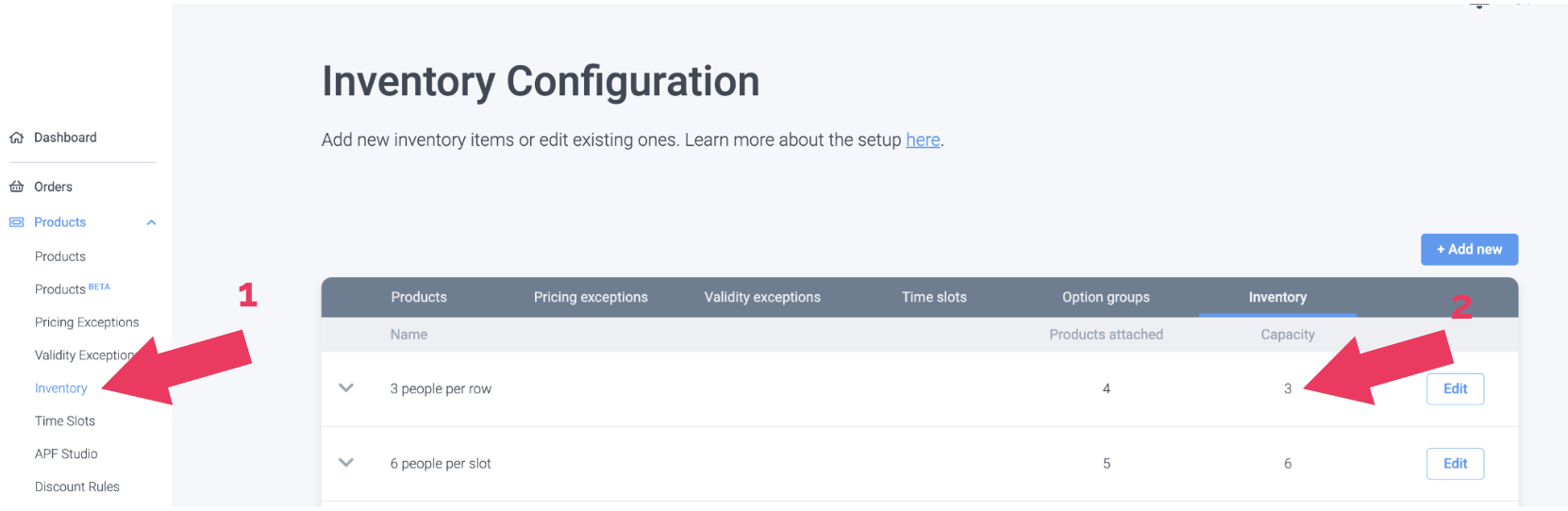The height and width of the screenshot is (511, 1568).
Task: Select the Option groups tab
Action: 1106,297
